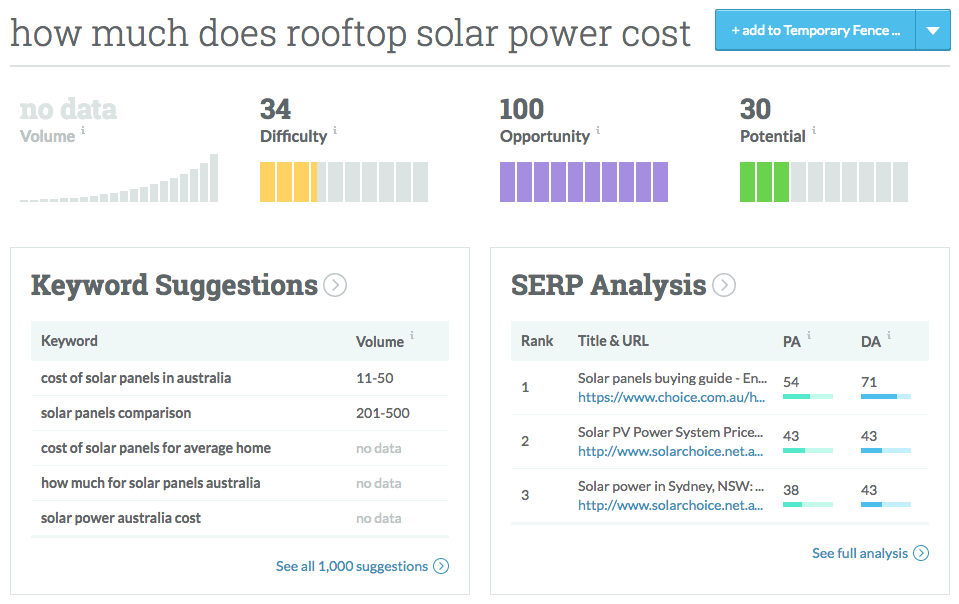Select keyword 'cost of solar panels in australia'
The image size is (959, 604).
click(x=136, y=378)
